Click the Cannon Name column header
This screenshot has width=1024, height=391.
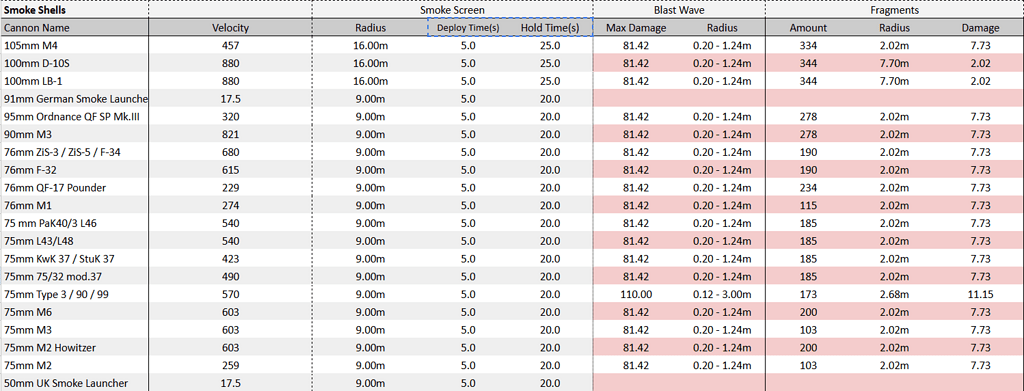pyautogui.click(x=74, y=27)
